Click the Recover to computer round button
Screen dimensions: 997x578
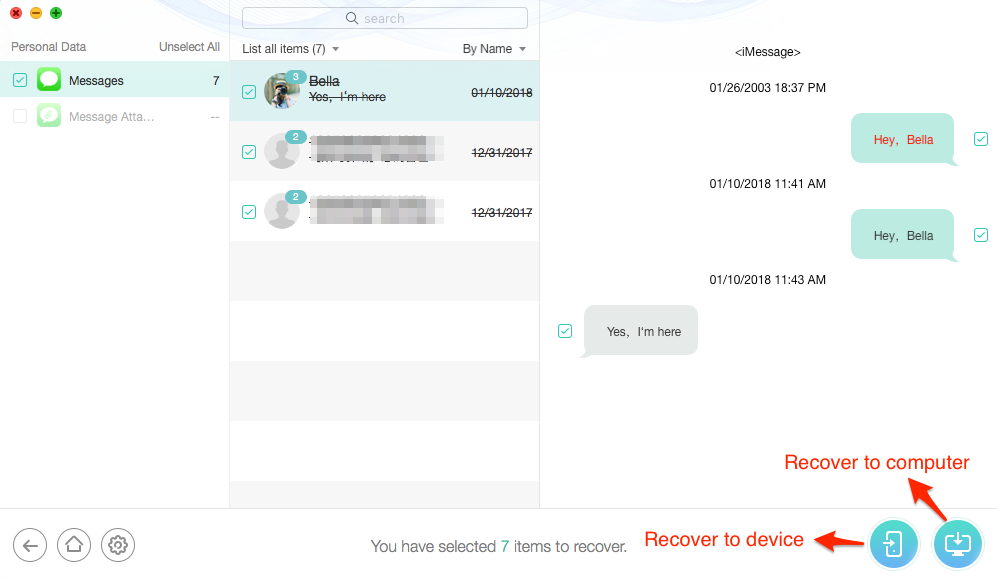pyautogui.click(x=958, y=544)
